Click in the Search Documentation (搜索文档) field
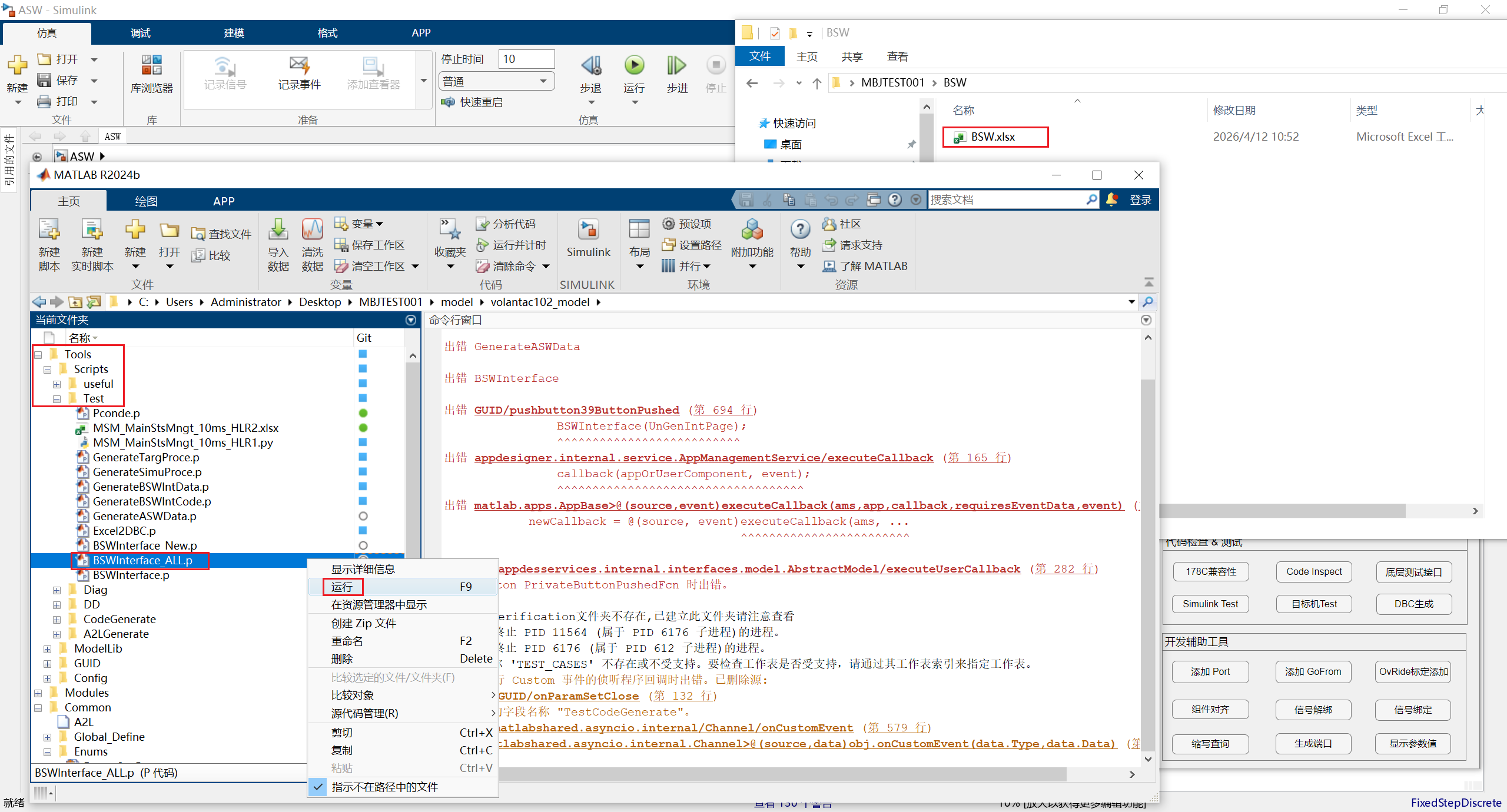1507x812 pixels. point(1007,200)
